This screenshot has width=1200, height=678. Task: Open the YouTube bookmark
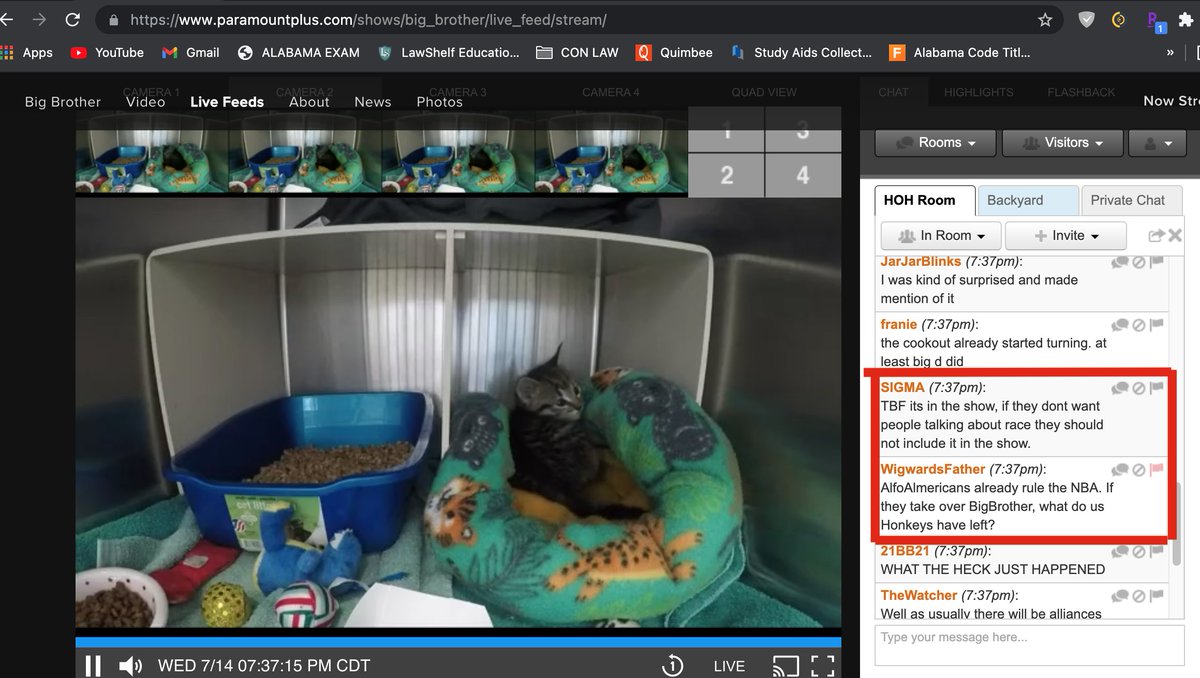tap(107, 52)
